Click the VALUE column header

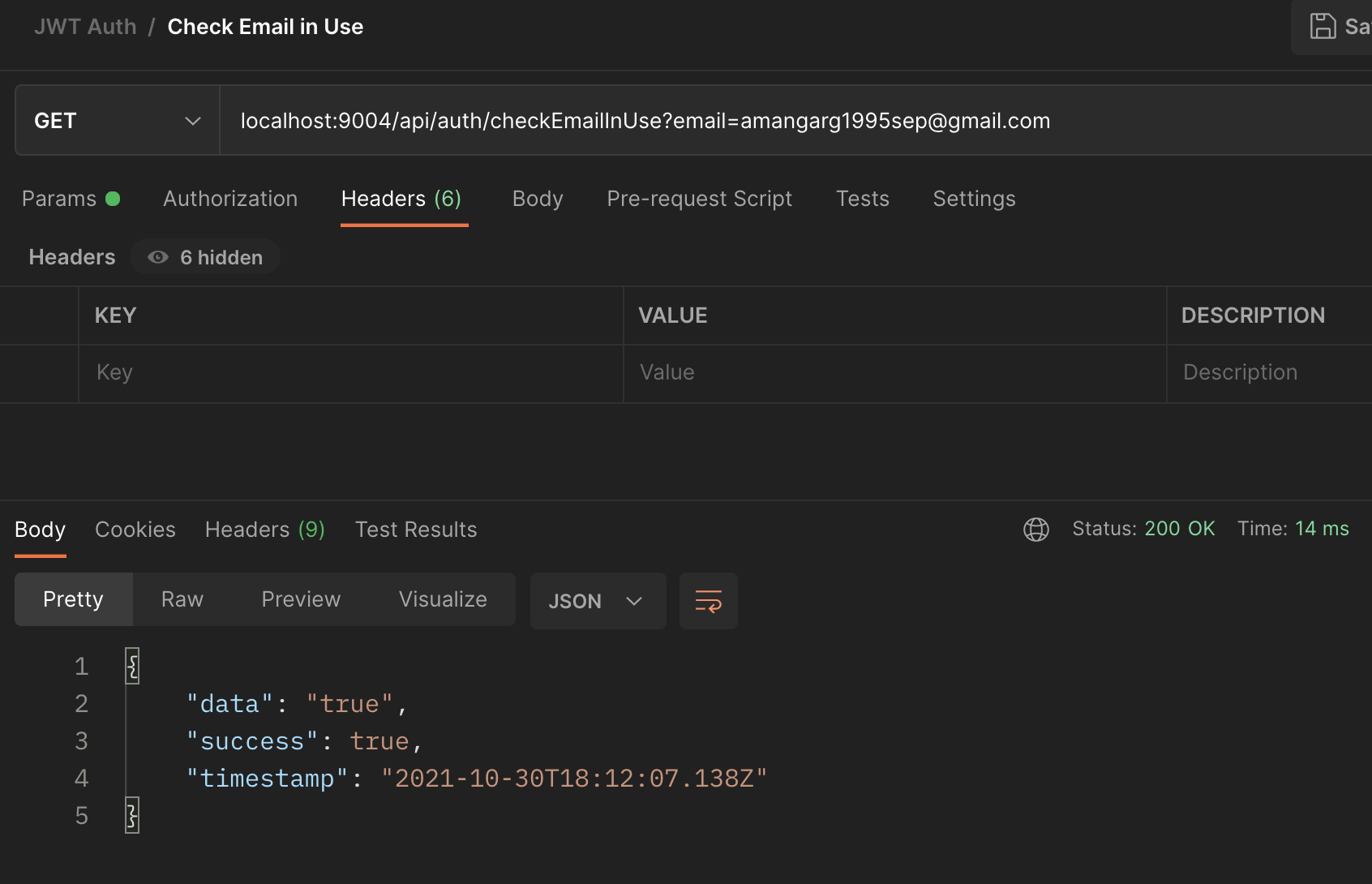pos(673,315)
